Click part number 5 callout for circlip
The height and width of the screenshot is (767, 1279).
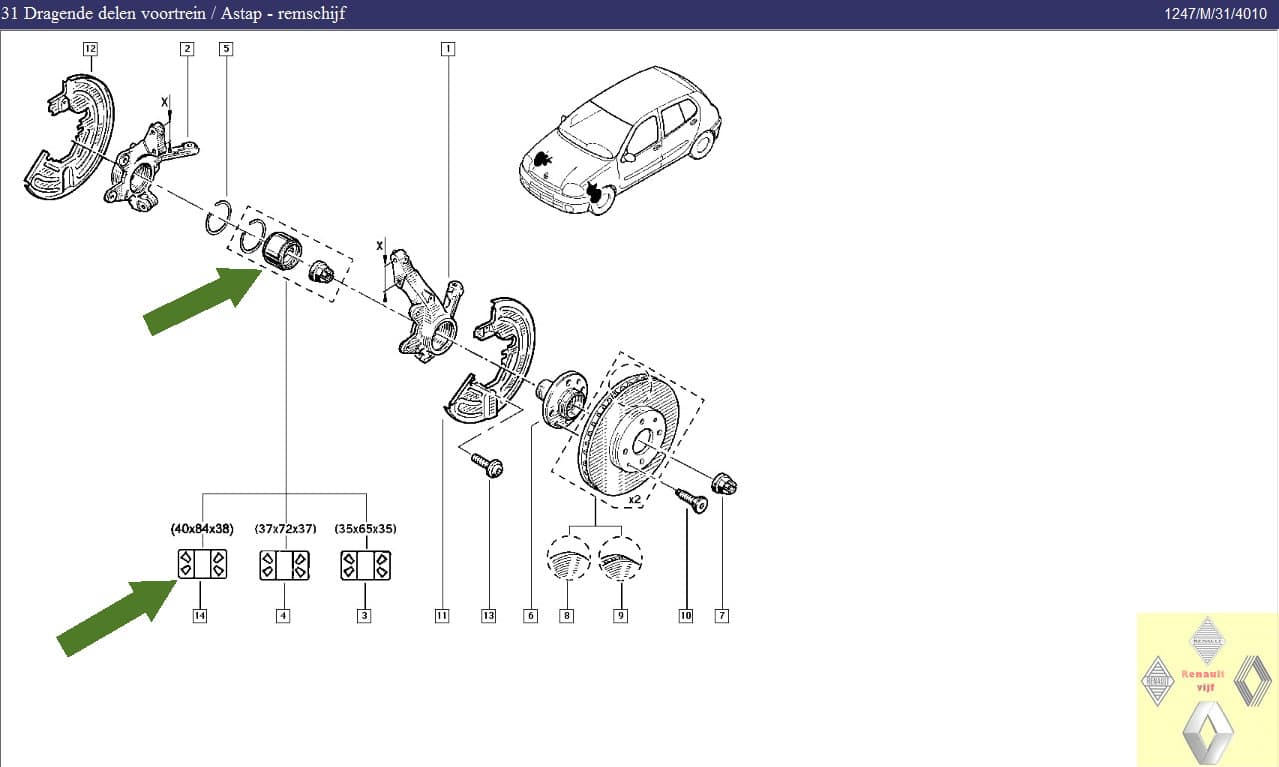[226, 48]
